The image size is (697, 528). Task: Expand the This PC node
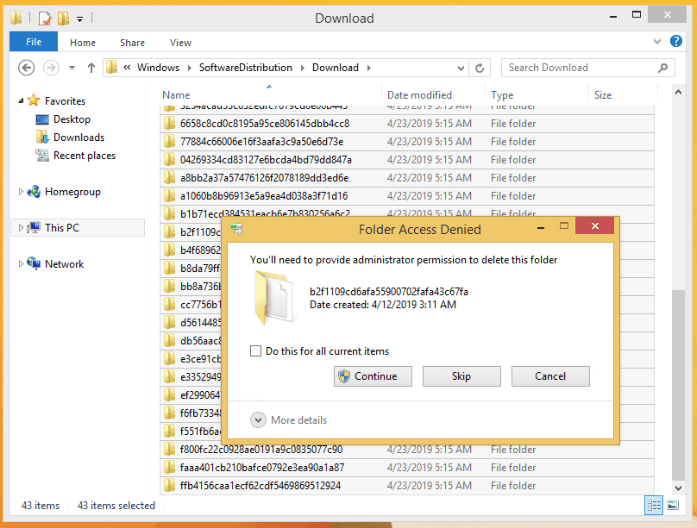pyautogui.click(x=20, y=228)
